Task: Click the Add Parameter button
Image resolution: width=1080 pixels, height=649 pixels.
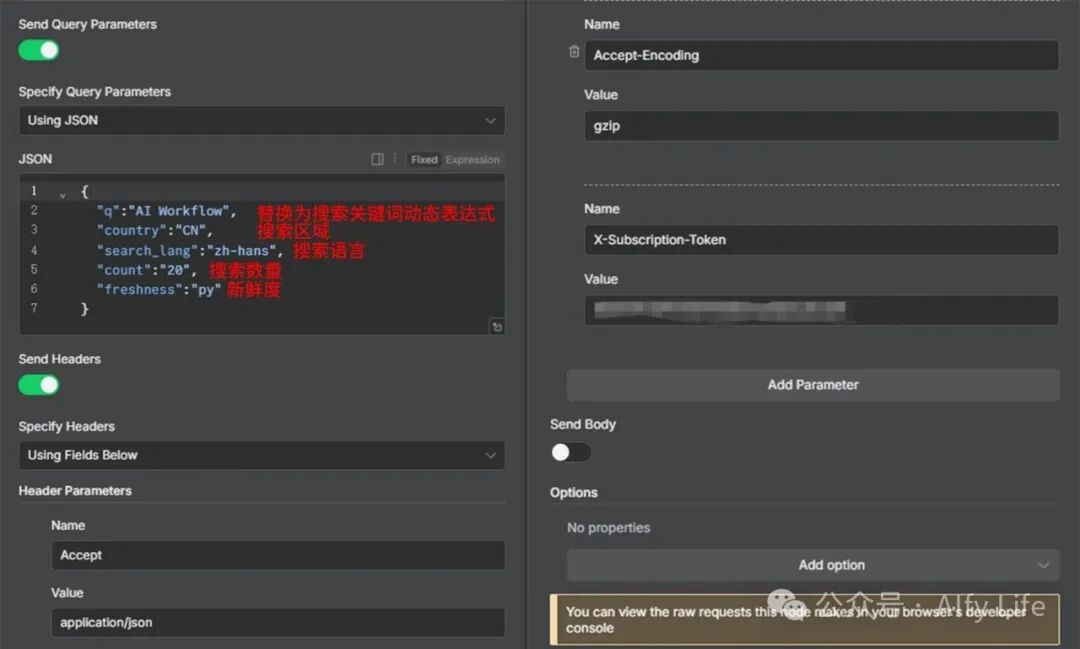Action: pos(813,385)
